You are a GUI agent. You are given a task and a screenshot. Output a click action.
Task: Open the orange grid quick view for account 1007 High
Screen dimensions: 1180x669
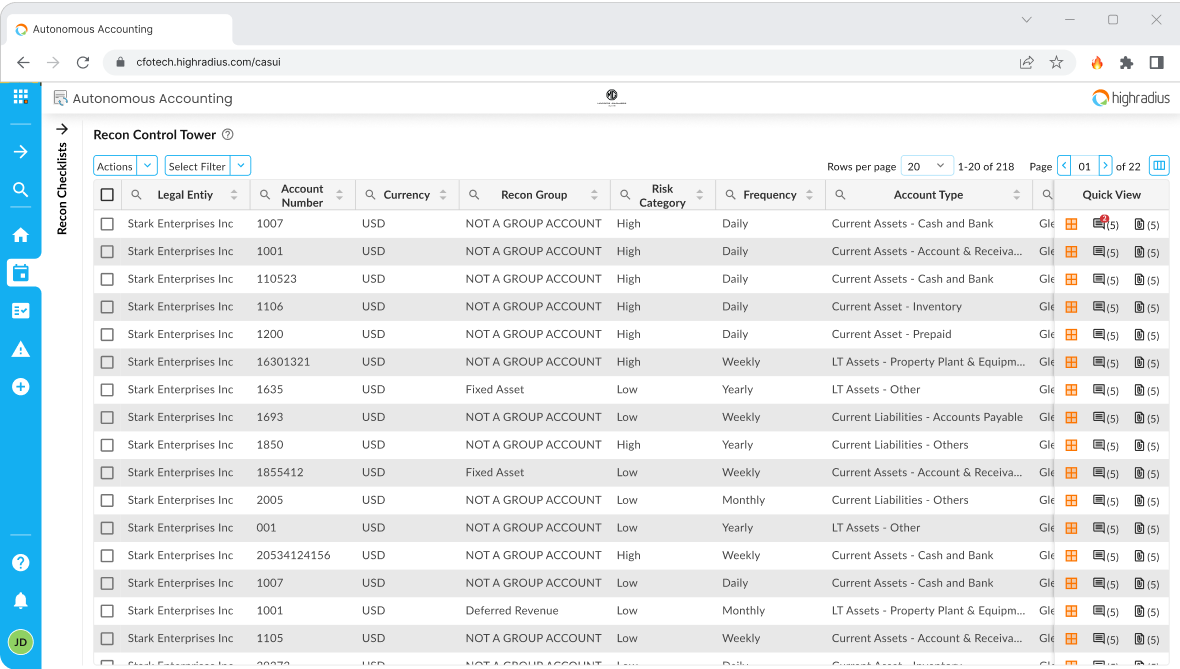click(x=1071, y=224)
